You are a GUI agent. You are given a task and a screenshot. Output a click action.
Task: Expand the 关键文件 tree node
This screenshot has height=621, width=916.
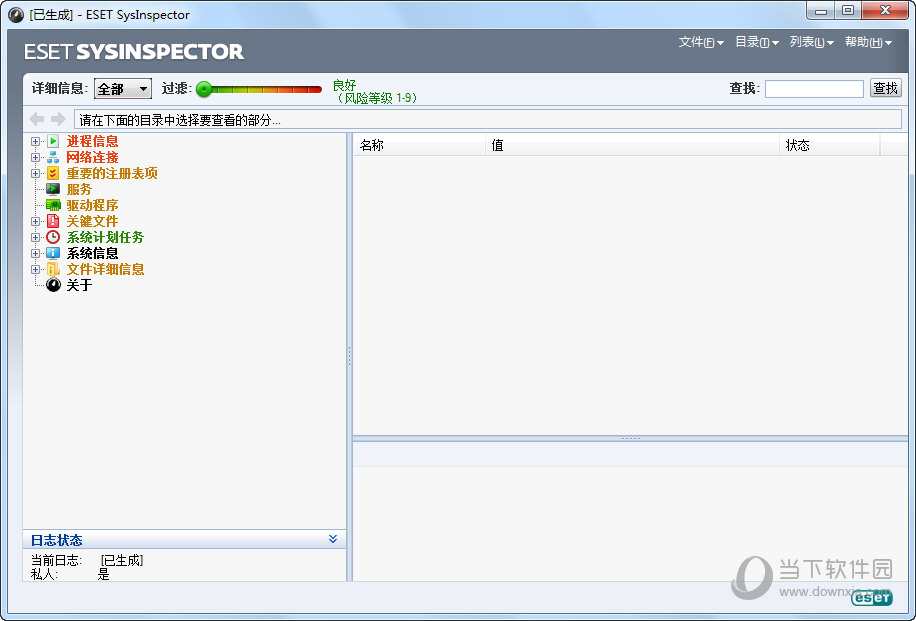(x=36, y=221)
